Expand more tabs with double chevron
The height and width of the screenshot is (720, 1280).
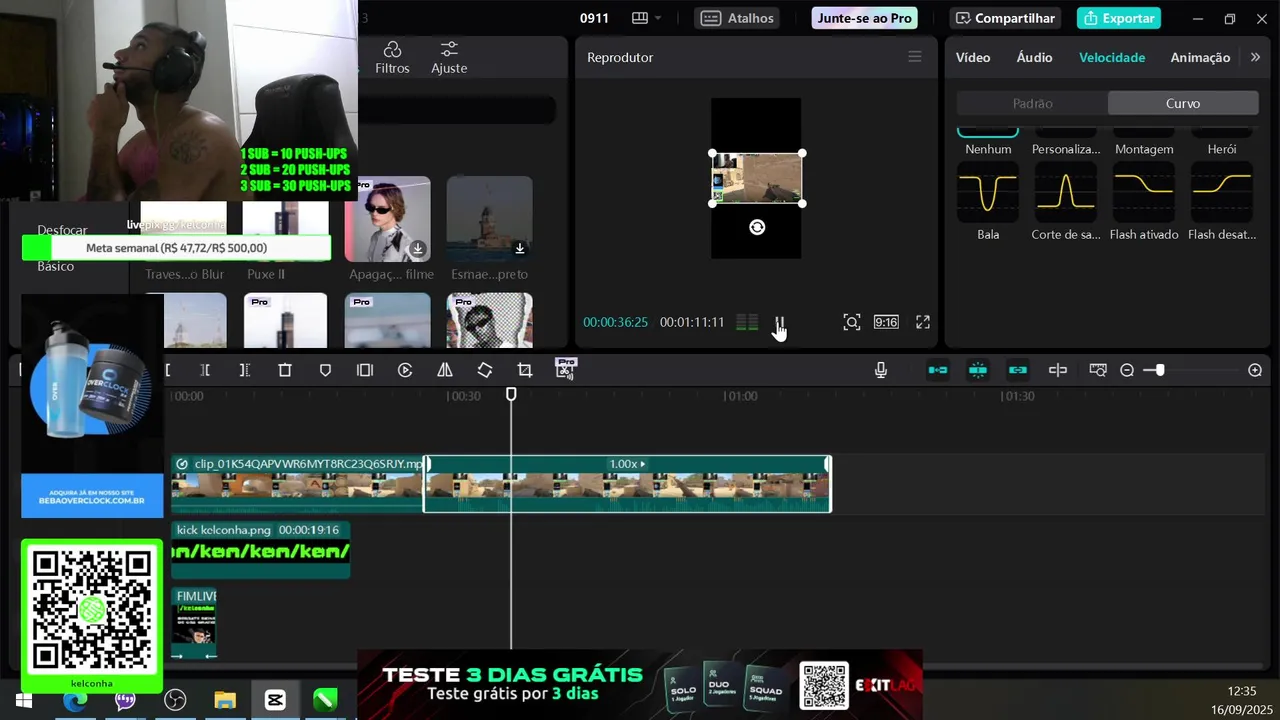1256,57
